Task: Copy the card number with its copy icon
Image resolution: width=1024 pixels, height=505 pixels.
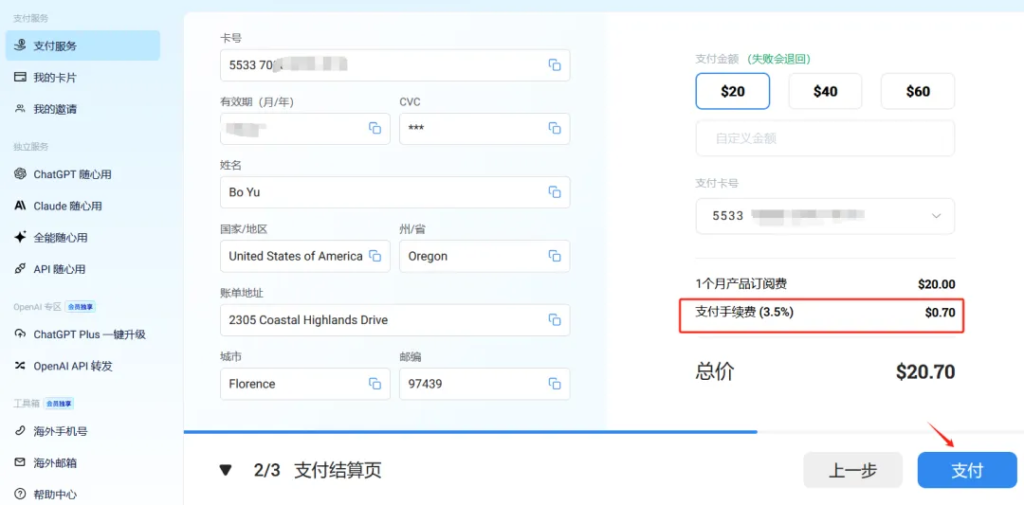Action: coord(554,65)
